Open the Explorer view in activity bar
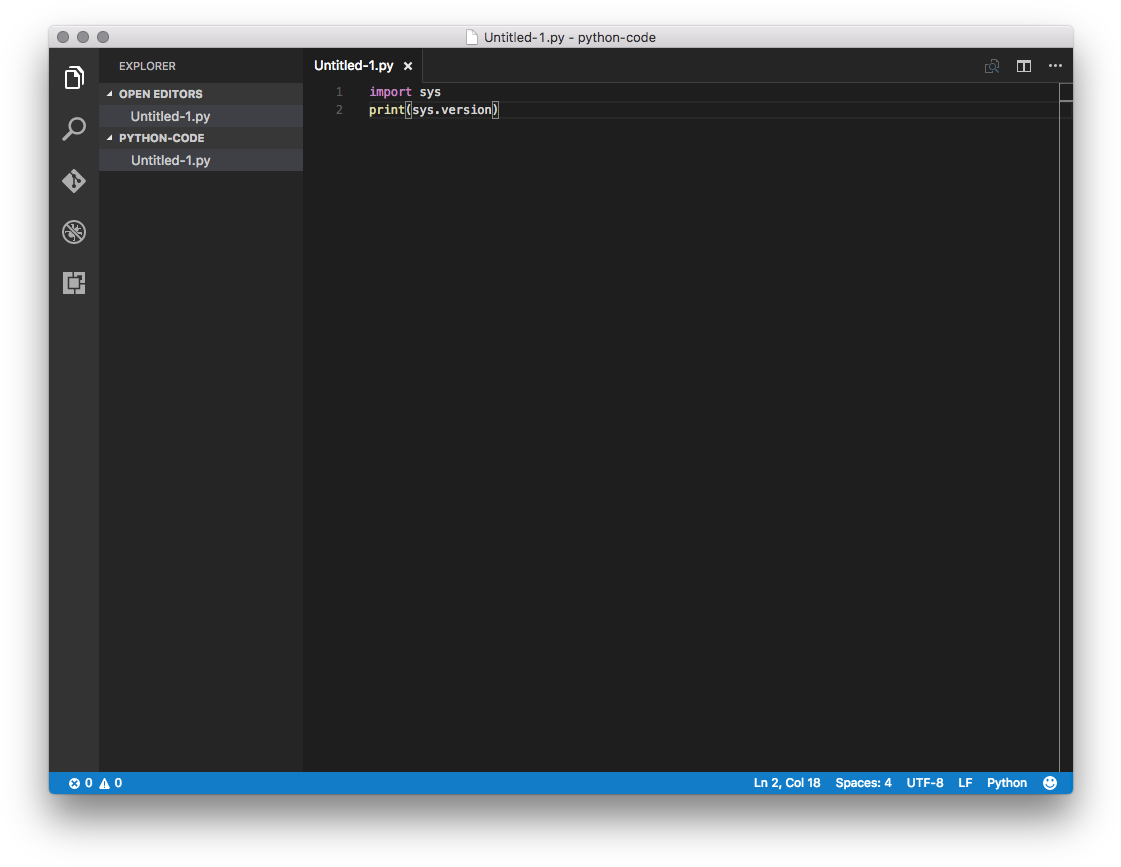1121x867 pixels. pos(74,77)
